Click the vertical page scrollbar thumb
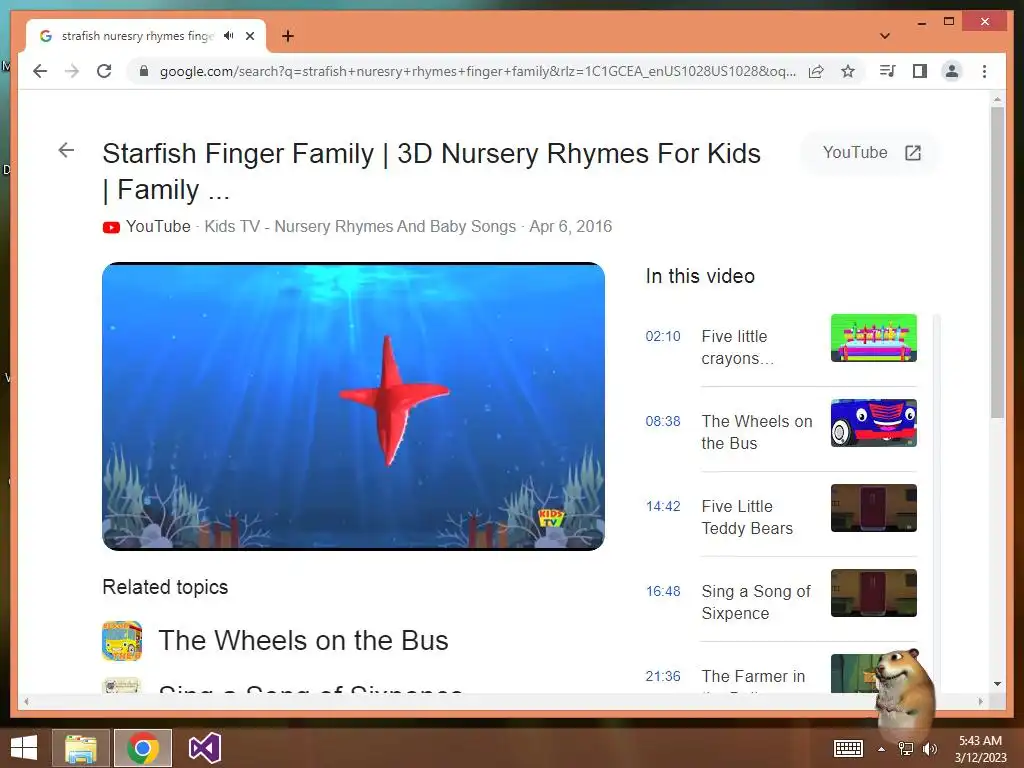Image resolution: width=1024 pixels, height=768 pixels. (997, 263)
